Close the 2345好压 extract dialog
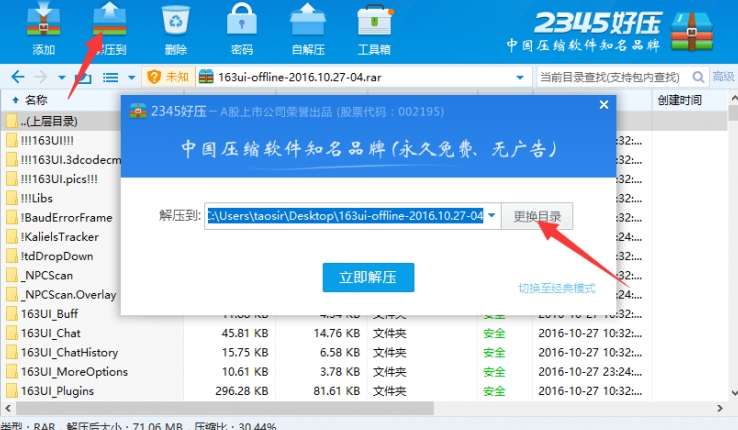Screen dimensions: 738x430 tap(604, 105)
